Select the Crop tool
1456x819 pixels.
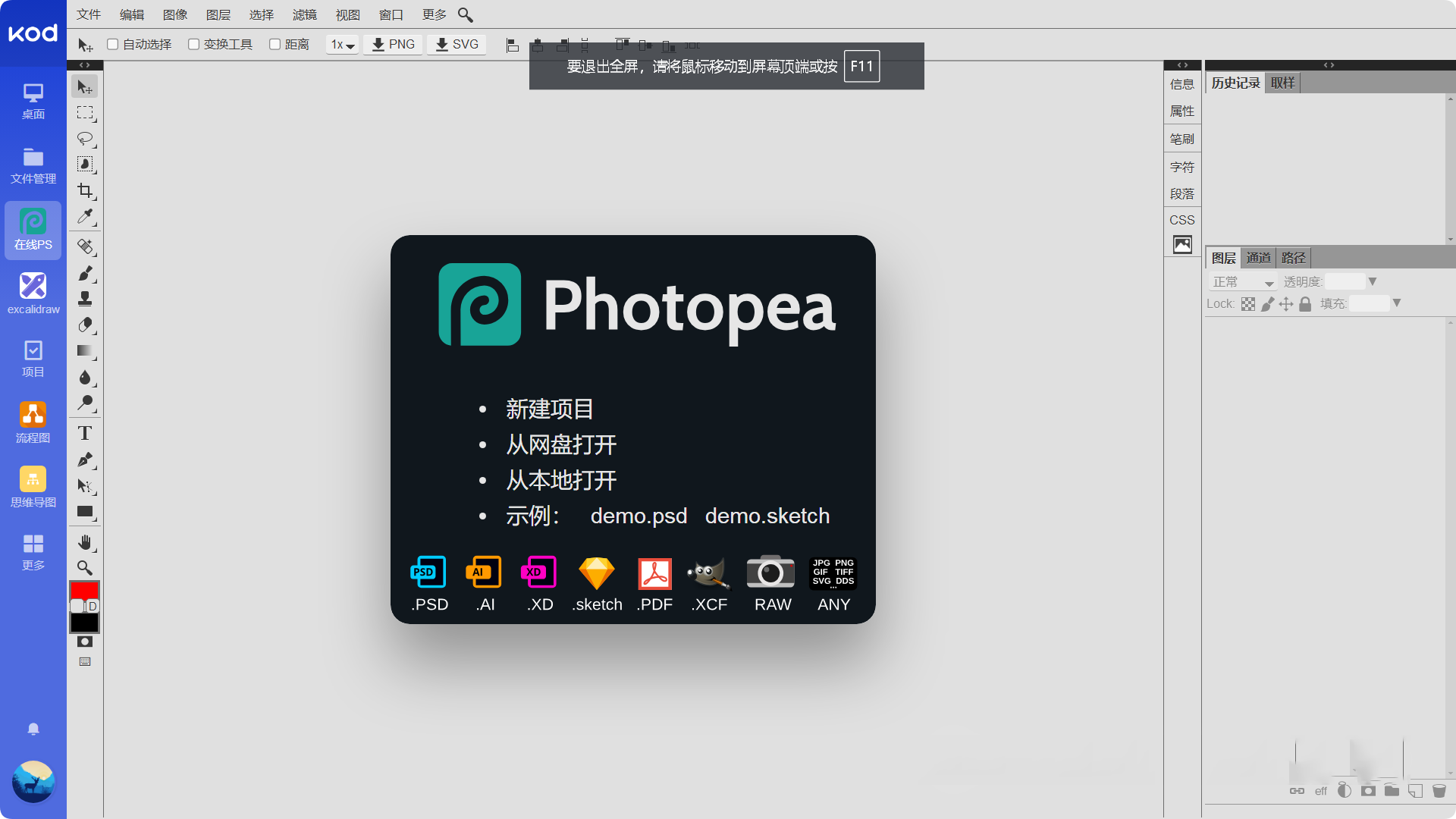(x=85, y=190)
